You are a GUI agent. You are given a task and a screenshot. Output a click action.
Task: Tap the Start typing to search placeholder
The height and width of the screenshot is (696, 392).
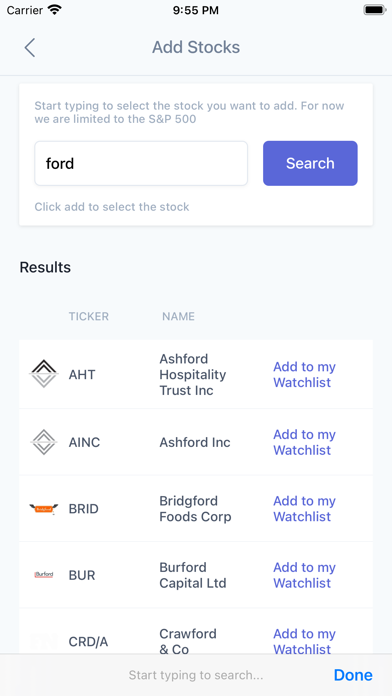196,675
